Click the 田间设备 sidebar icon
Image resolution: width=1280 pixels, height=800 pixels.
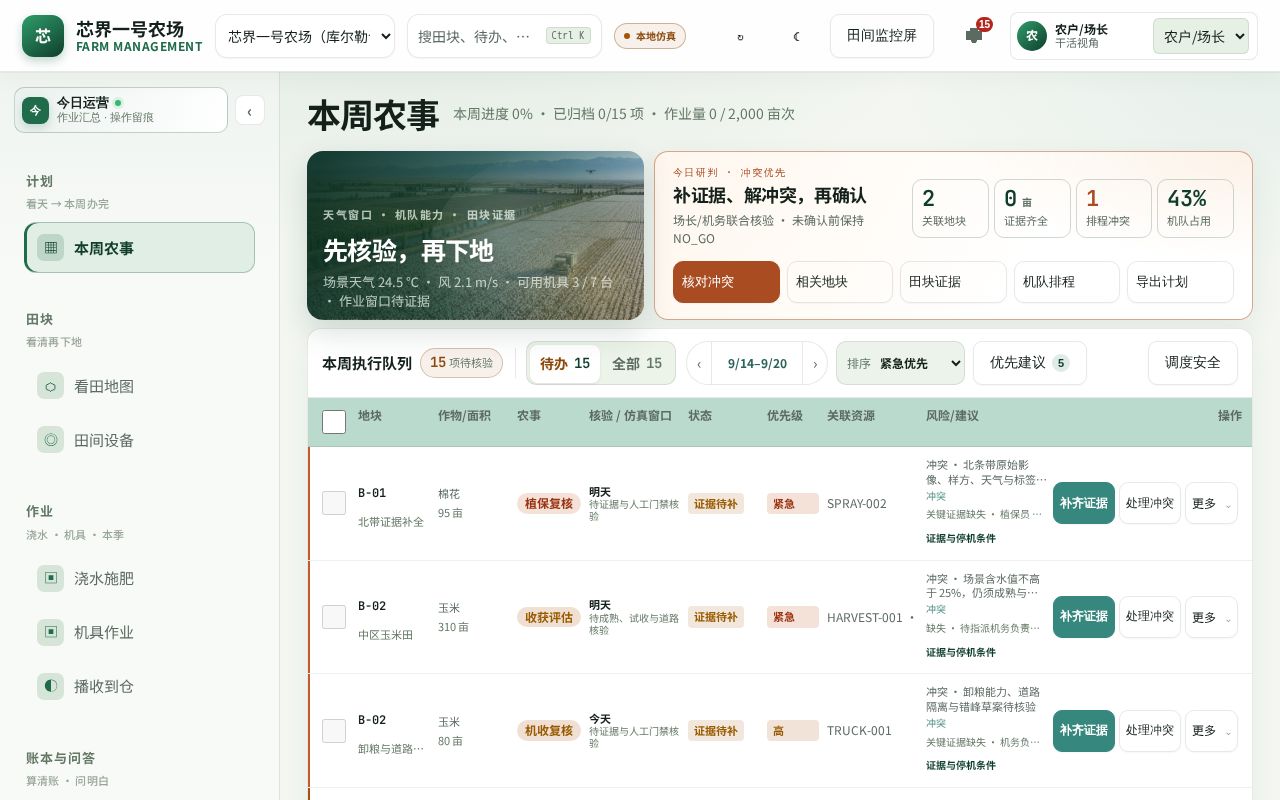coord(51,440)
